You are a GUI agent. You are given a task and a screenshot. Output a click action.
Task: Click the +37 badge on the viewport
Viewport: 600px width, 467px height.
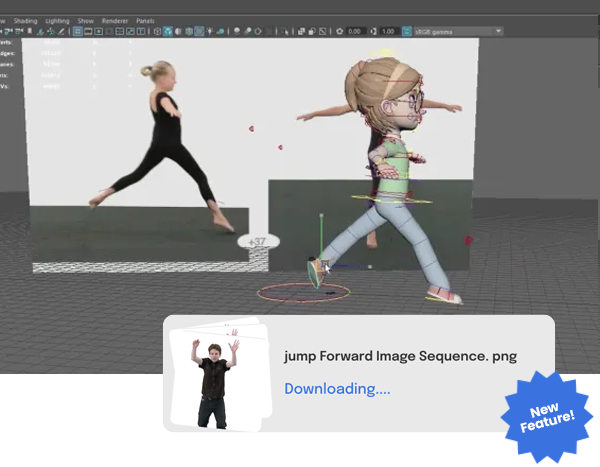(x=258, y=242)
